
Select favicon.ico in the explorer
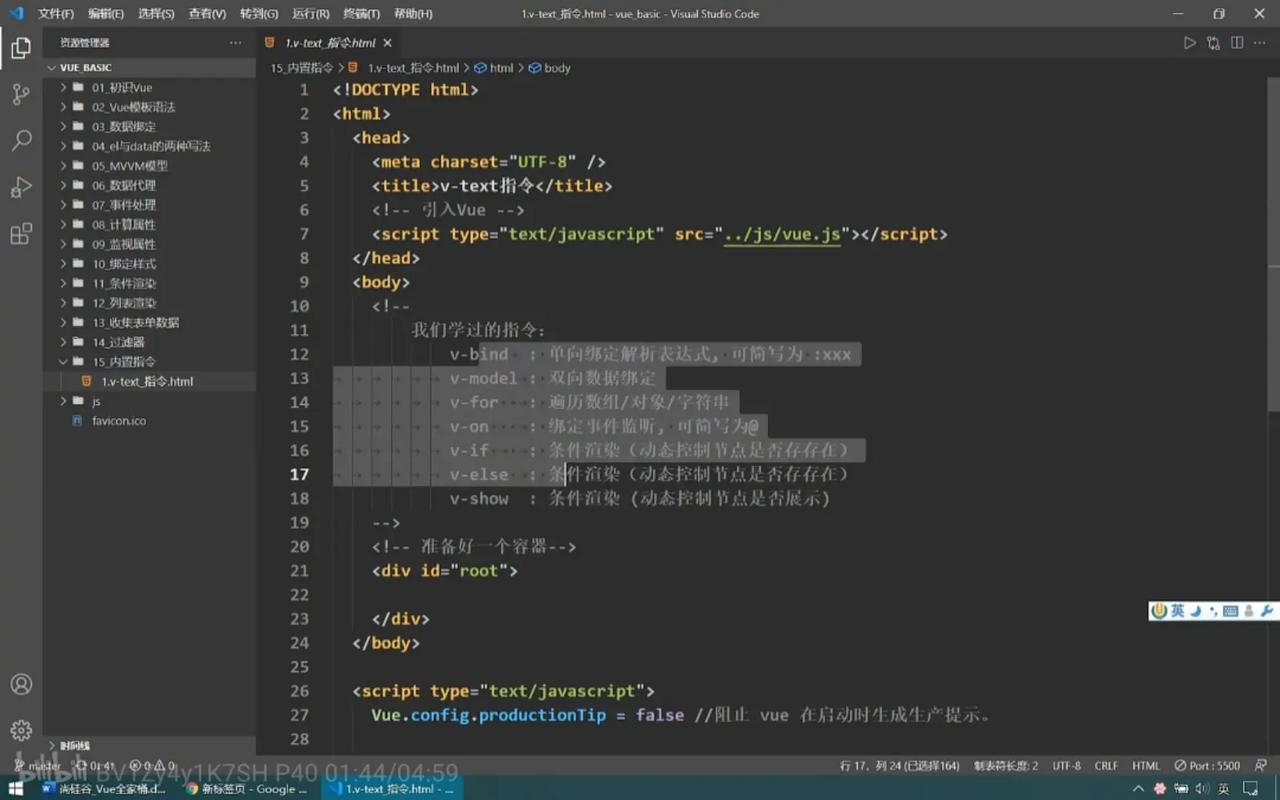pos(150,421)
